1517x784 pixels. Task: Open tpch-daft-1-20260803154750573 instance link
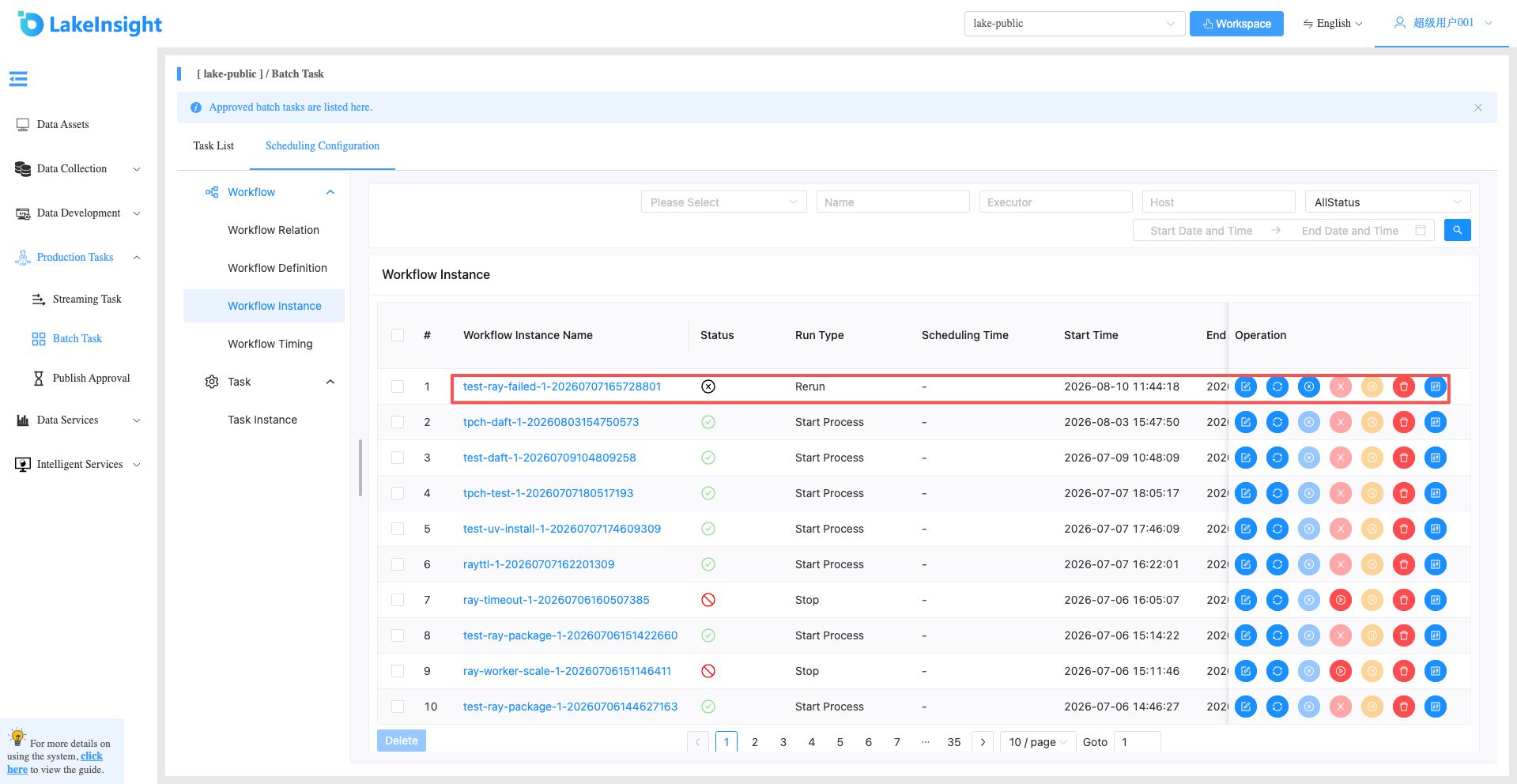click(551, 422)
